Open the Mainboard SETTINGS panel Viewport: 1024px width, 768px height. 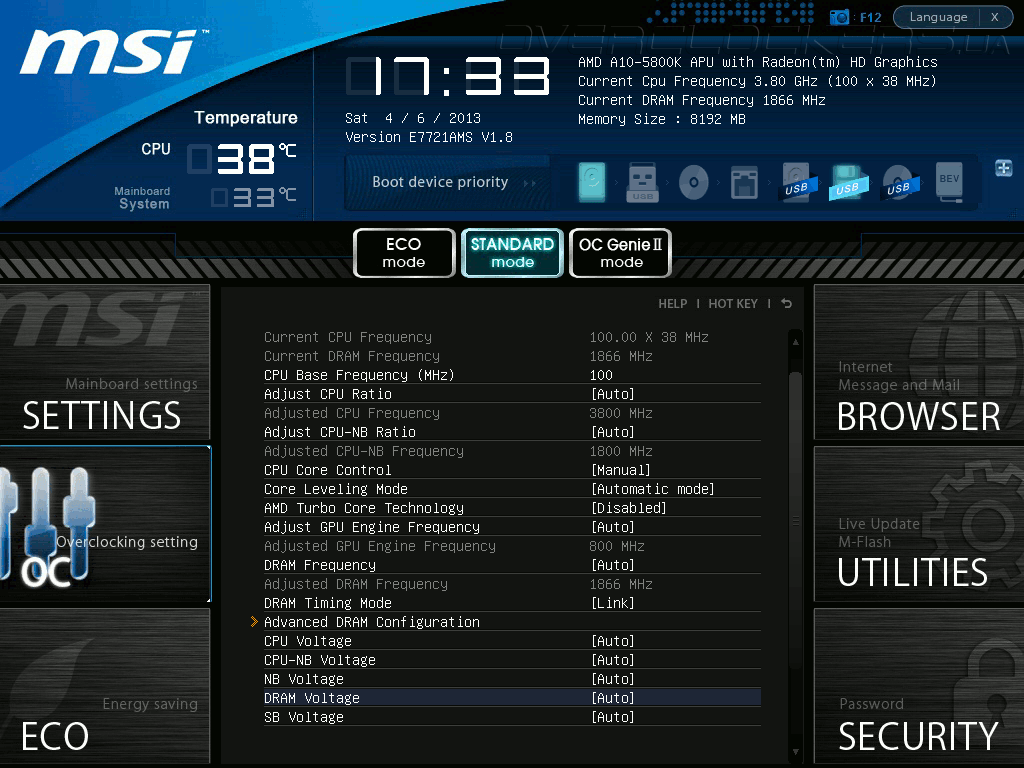click(x=105, y=362)
